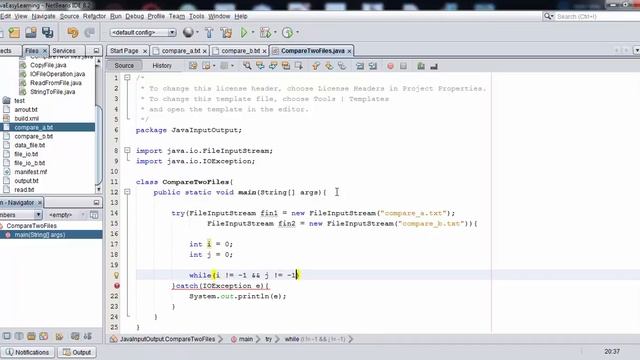Click the Find Next Occurrence icon
The image size is (640, 360).
point(273,66)
